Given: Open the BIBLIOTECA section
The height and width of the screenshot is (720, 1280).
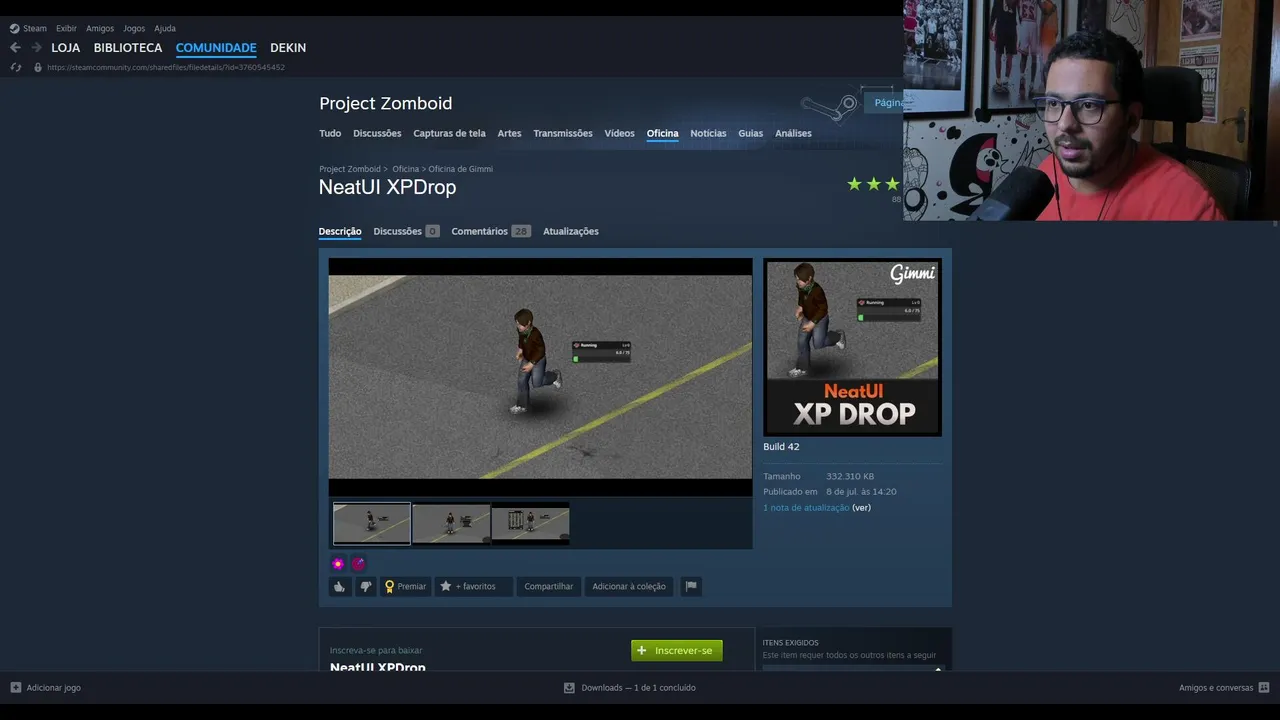Looking at the screenshot, I should [x=128, y=47].
